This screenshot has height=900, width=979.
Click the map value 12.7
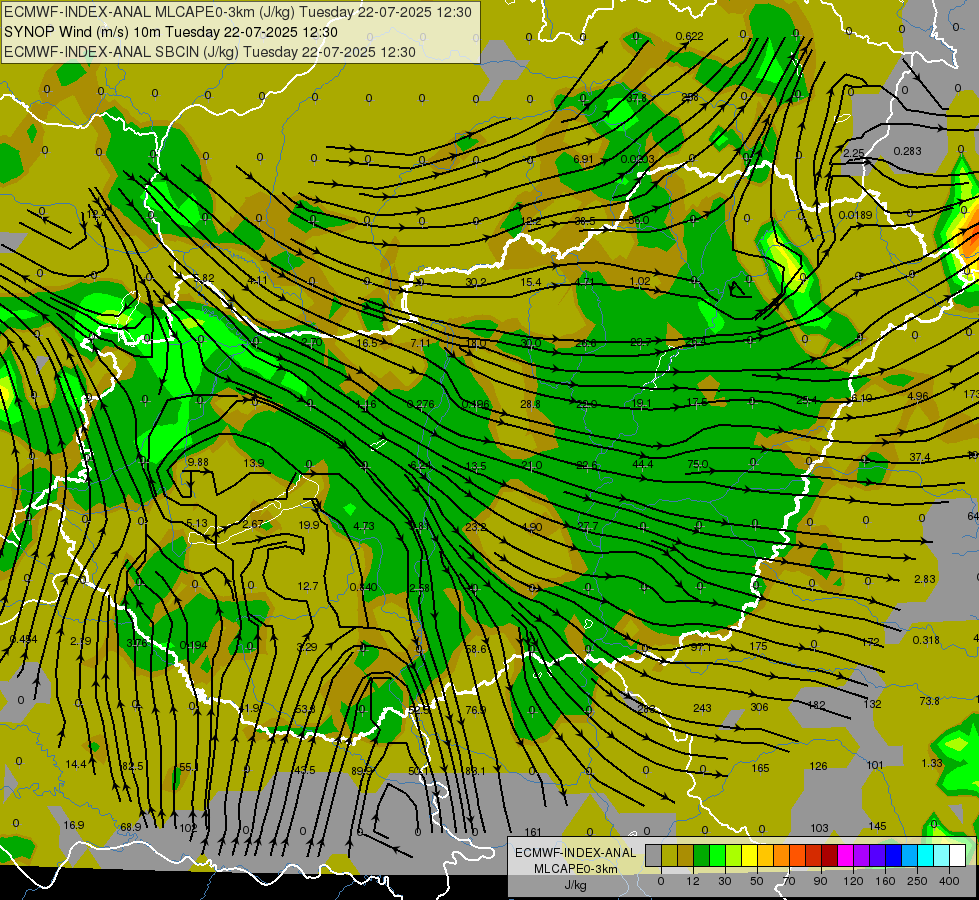point(308,586)
